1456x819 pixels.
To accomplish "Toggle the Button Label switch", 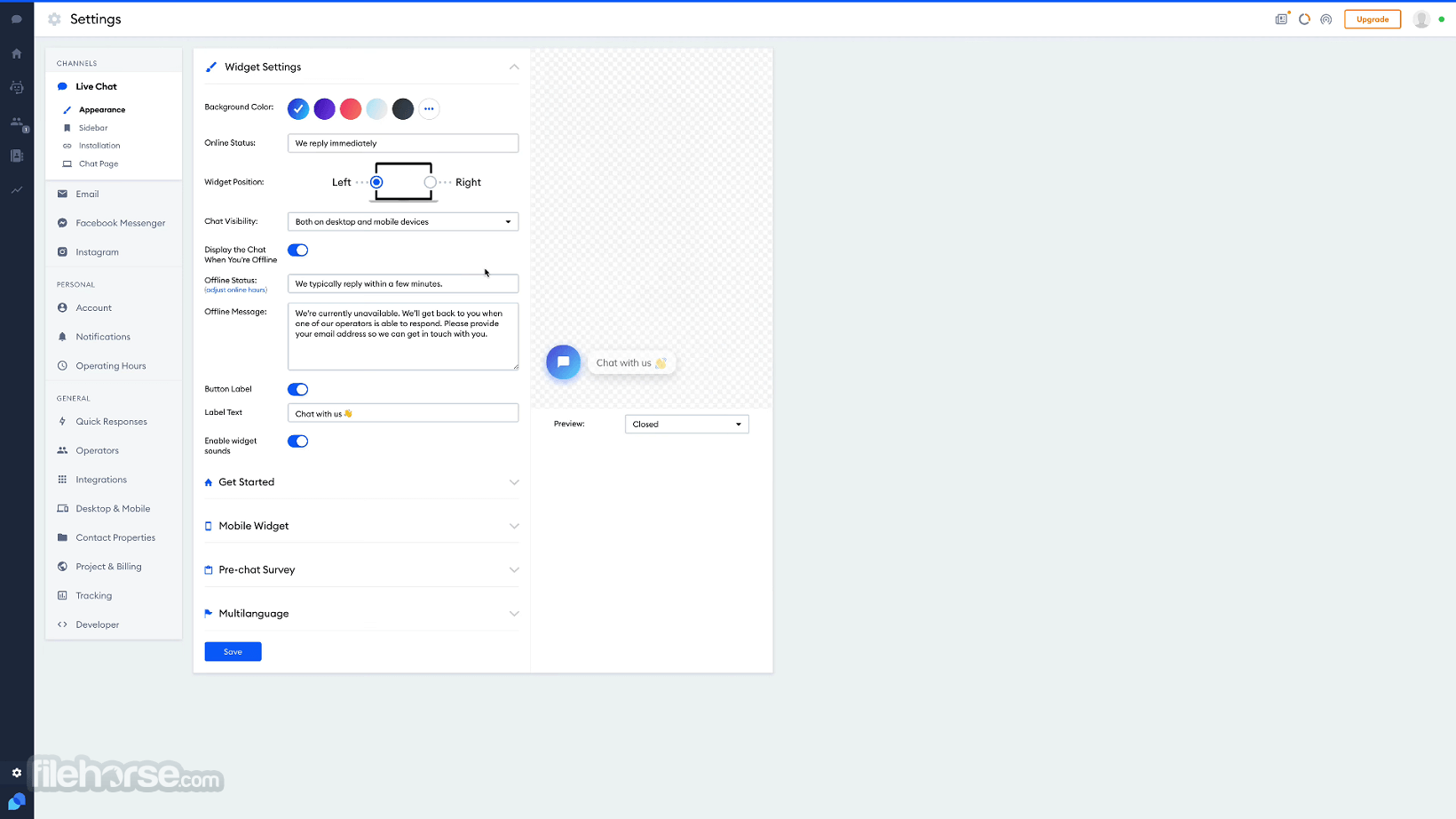I will click(x=298, y=389).
